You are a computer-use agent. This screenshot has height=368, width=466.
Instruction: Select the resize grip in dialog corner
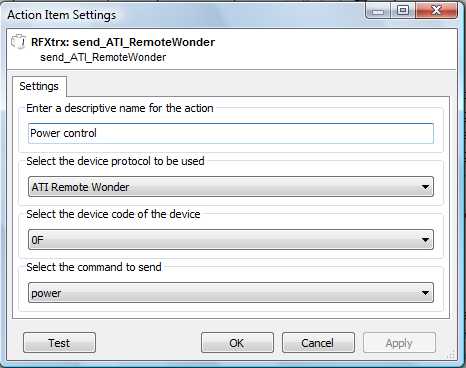(451, 355)
